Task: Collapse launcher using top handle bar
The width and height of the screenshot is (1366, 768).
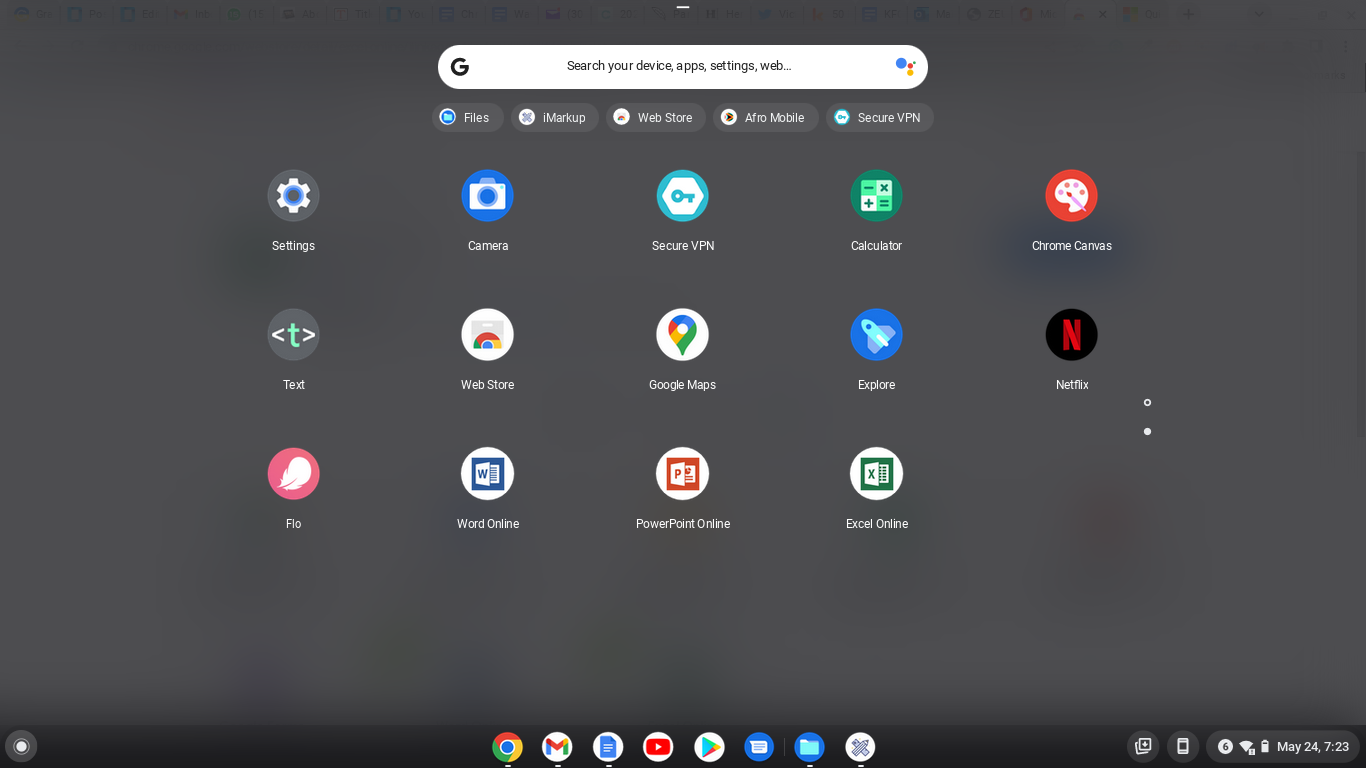Action: tap(683, 7)
